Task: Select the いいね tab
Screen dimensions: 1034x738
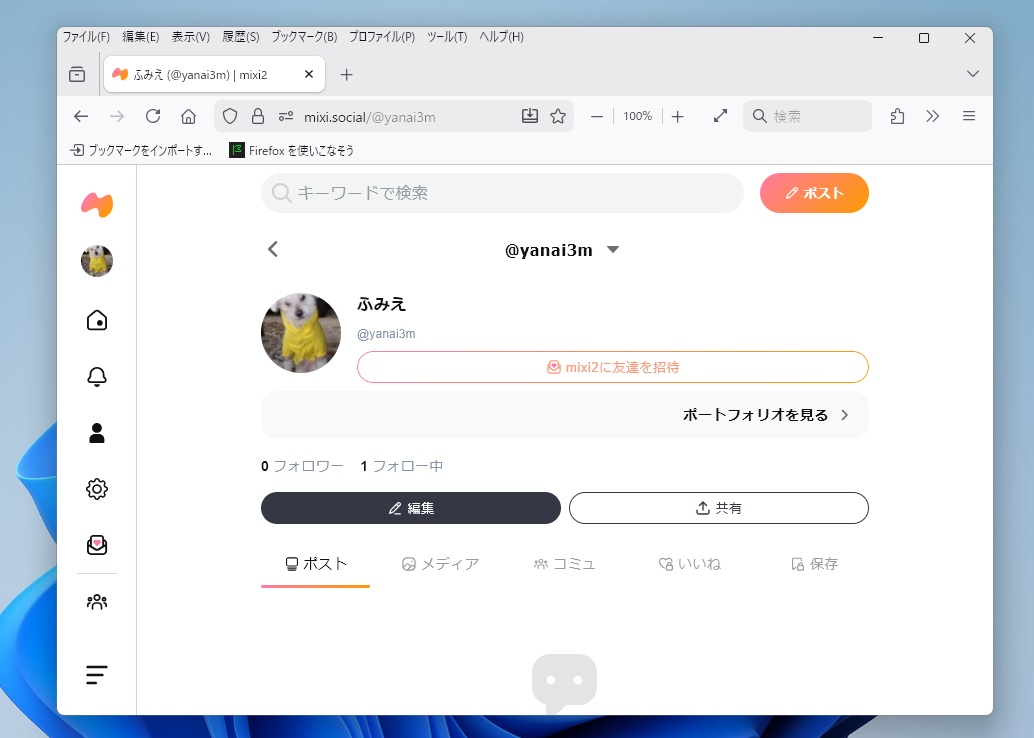Action: pos(689,564)
